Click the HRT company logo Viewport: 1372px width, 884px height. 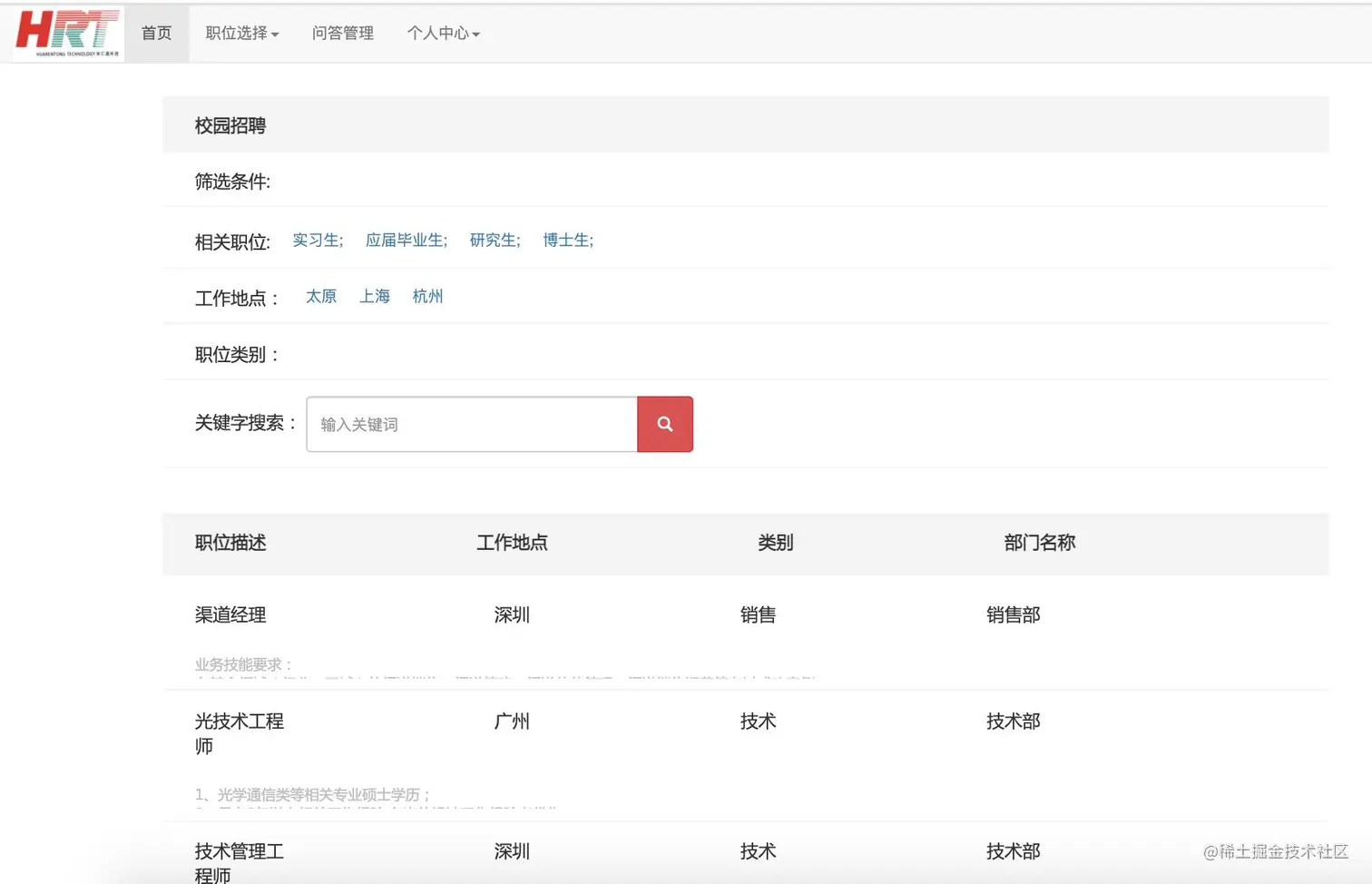[68, 34]
